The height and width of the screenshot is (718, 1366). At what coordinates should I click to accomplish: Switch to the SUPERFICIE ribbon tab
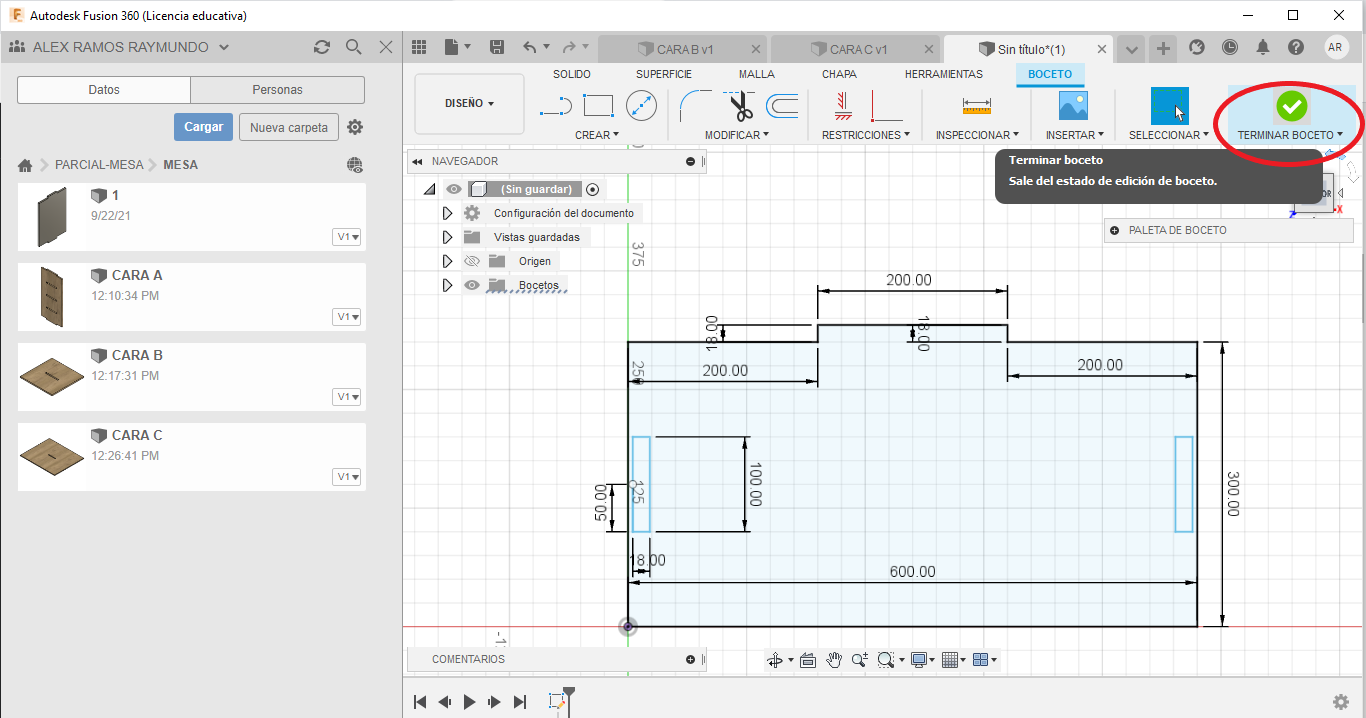click(663, 74)
